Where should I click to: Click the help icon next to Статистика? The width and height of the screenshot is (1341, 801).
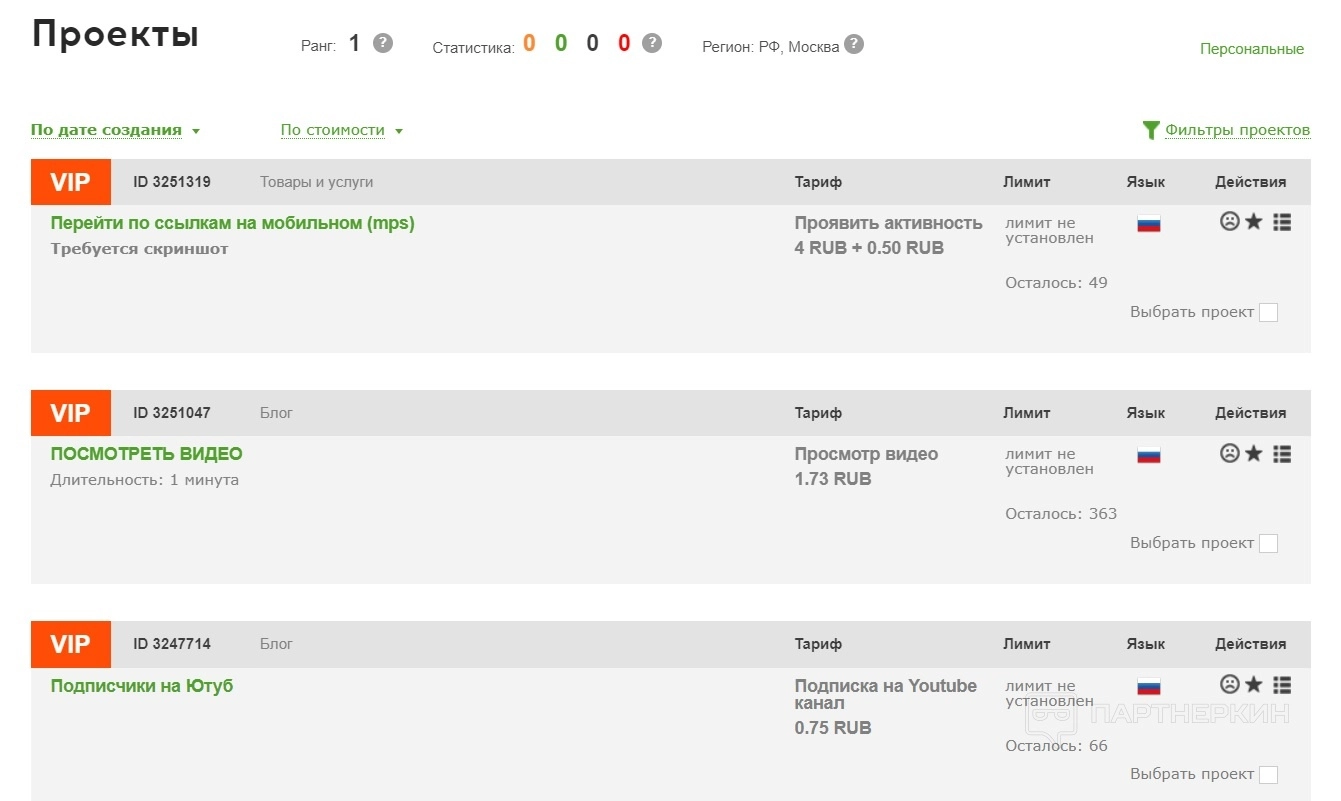(652, 44)
